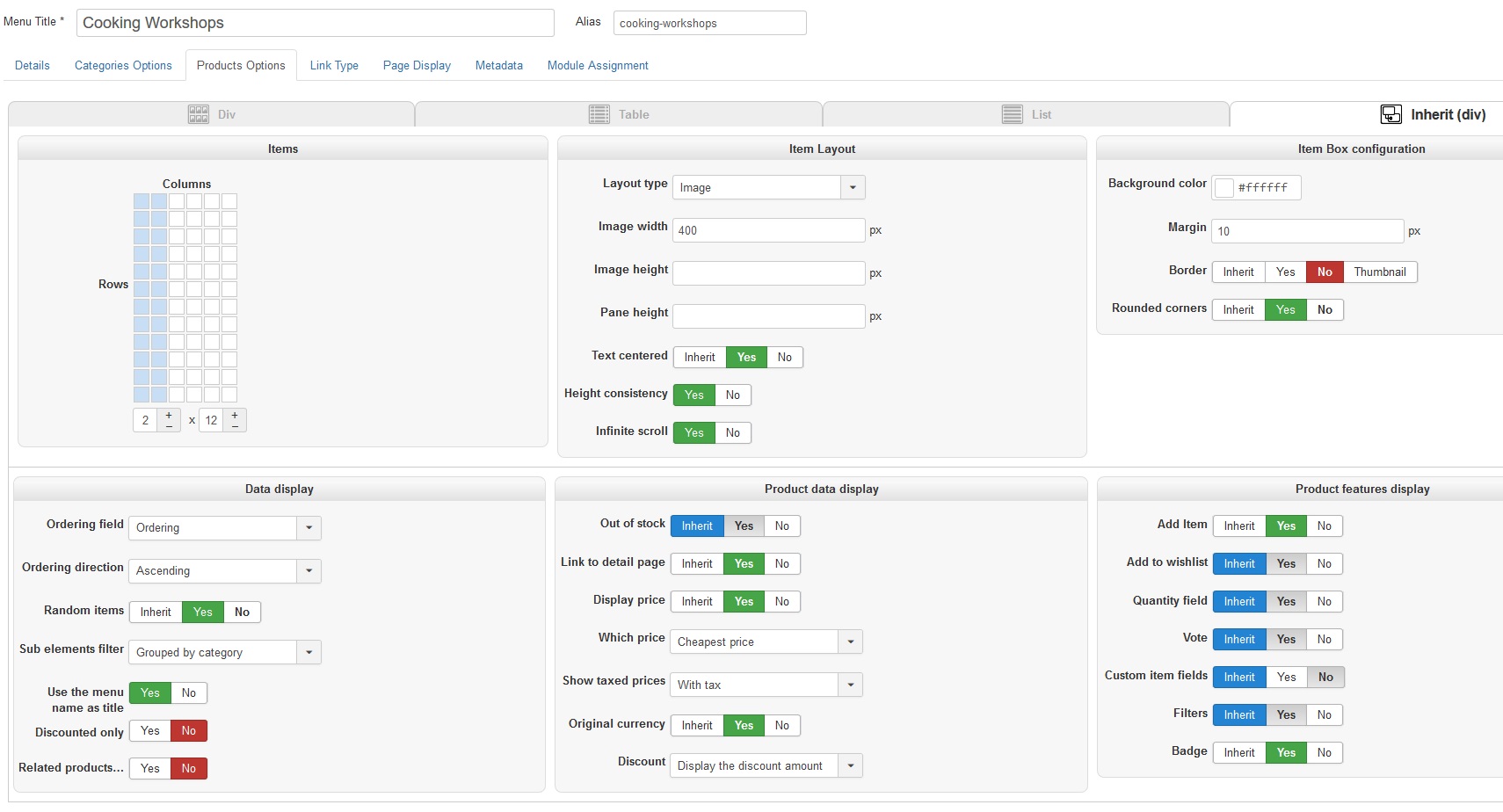This screenshot has width=1503, height=812.
Task: Set Add Item to Inherit
Action: 1239,526
